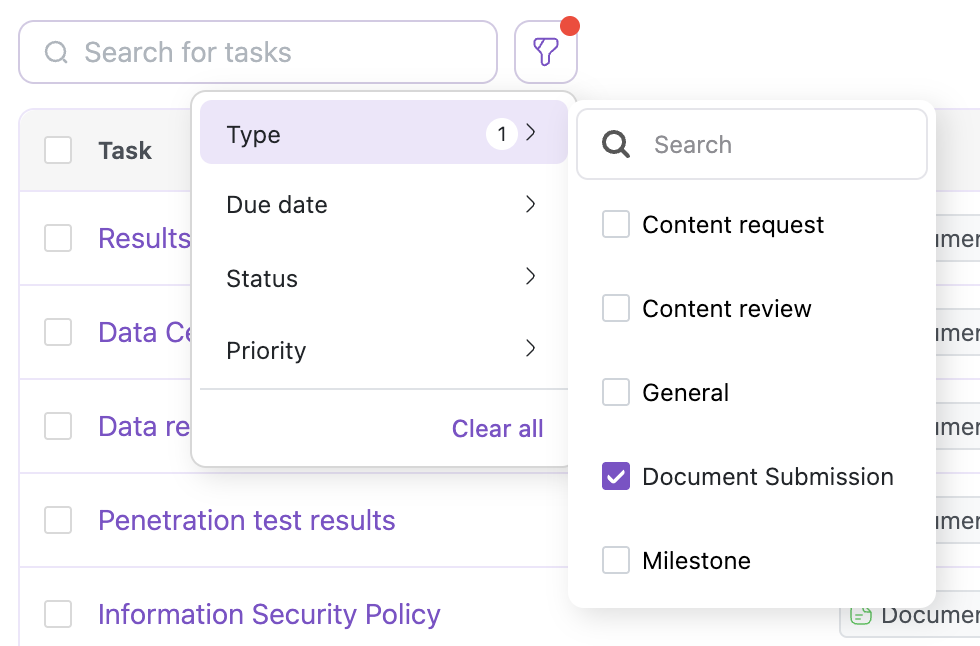980x646 pixels.
Task: Select the Penetration test results row checkbox
Action: [58, 521]
